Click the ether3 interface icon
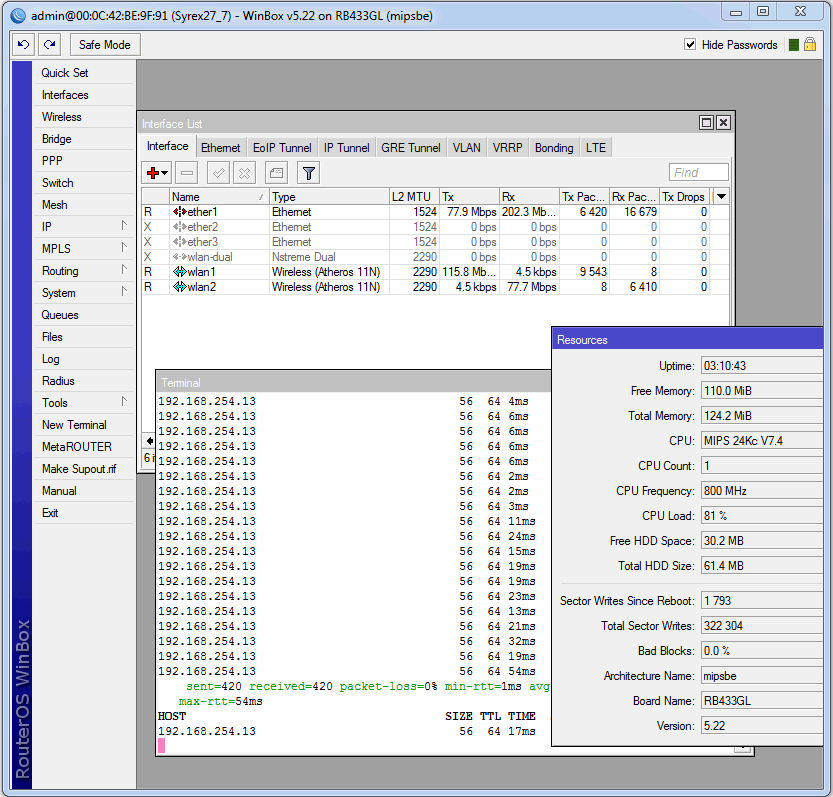Screen dimensions: 833x797 pos(180,242)
